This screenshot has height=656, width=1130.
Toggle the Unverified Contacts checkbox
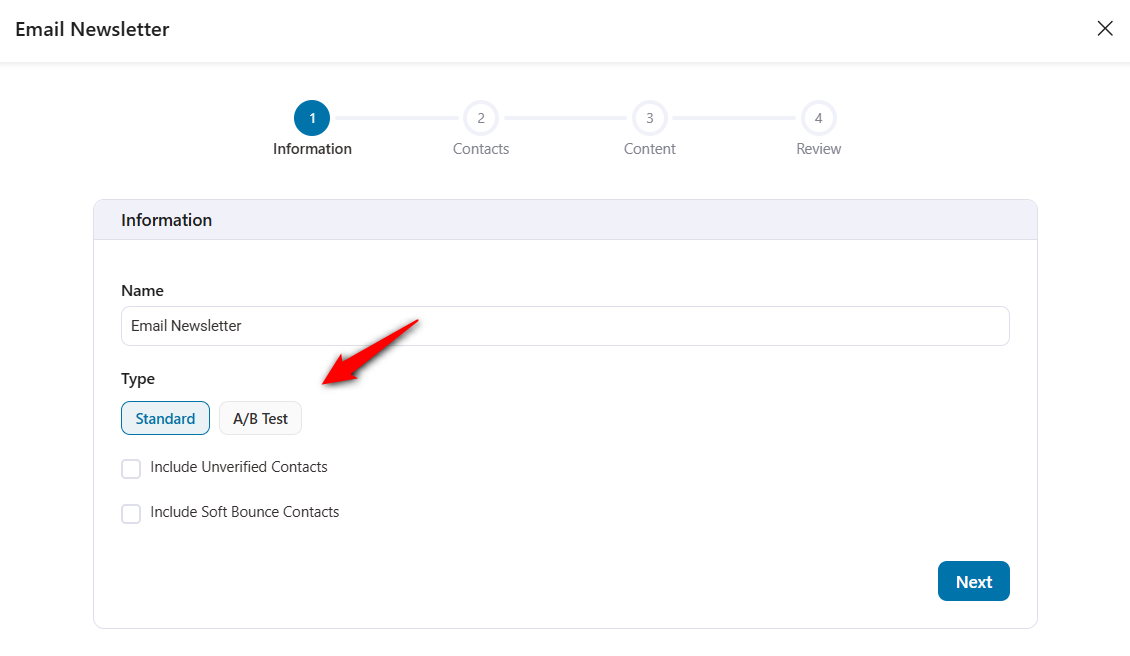131,468
